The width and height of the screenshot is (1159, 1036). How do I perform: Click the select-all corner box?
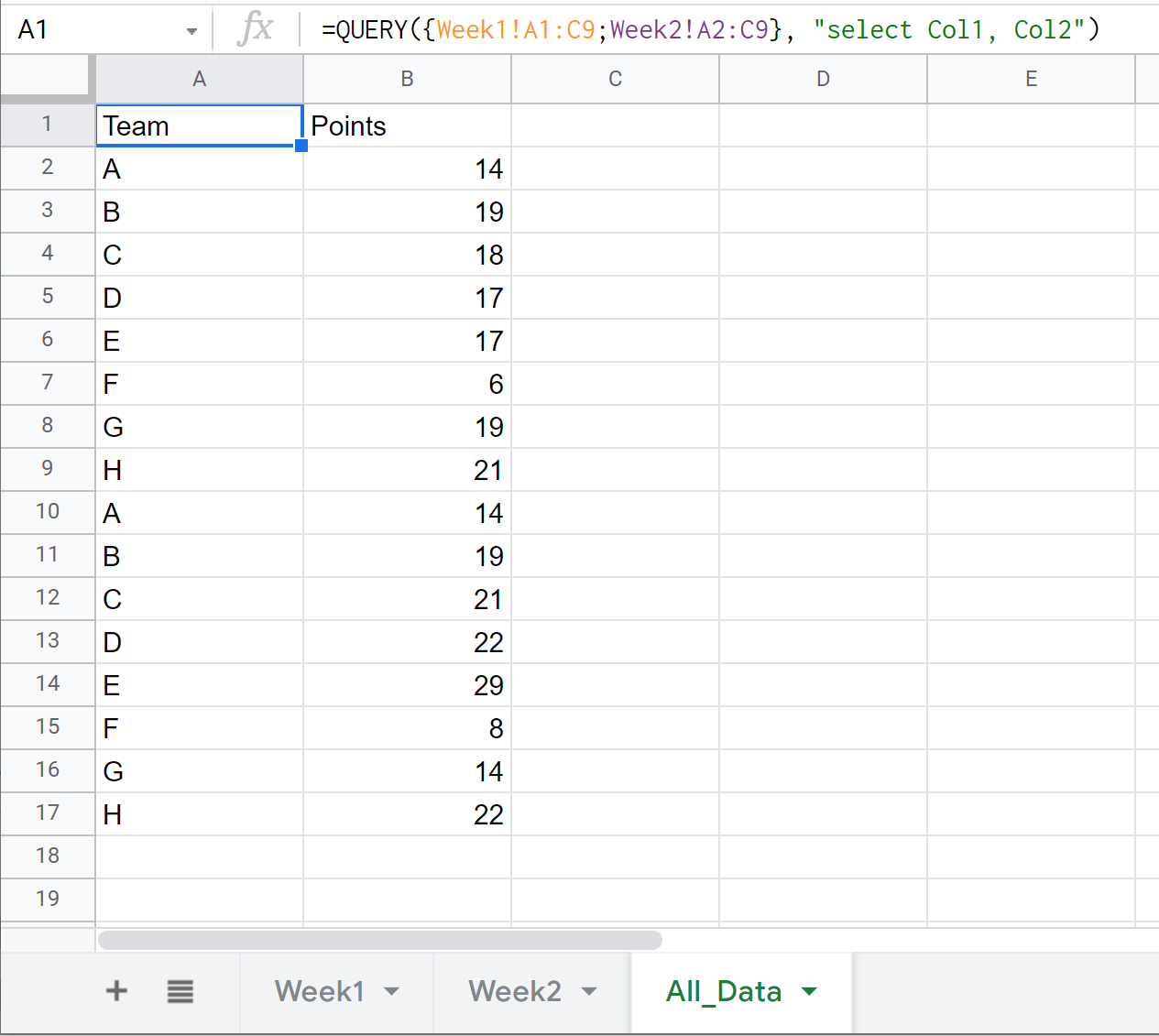pos(46,77)
